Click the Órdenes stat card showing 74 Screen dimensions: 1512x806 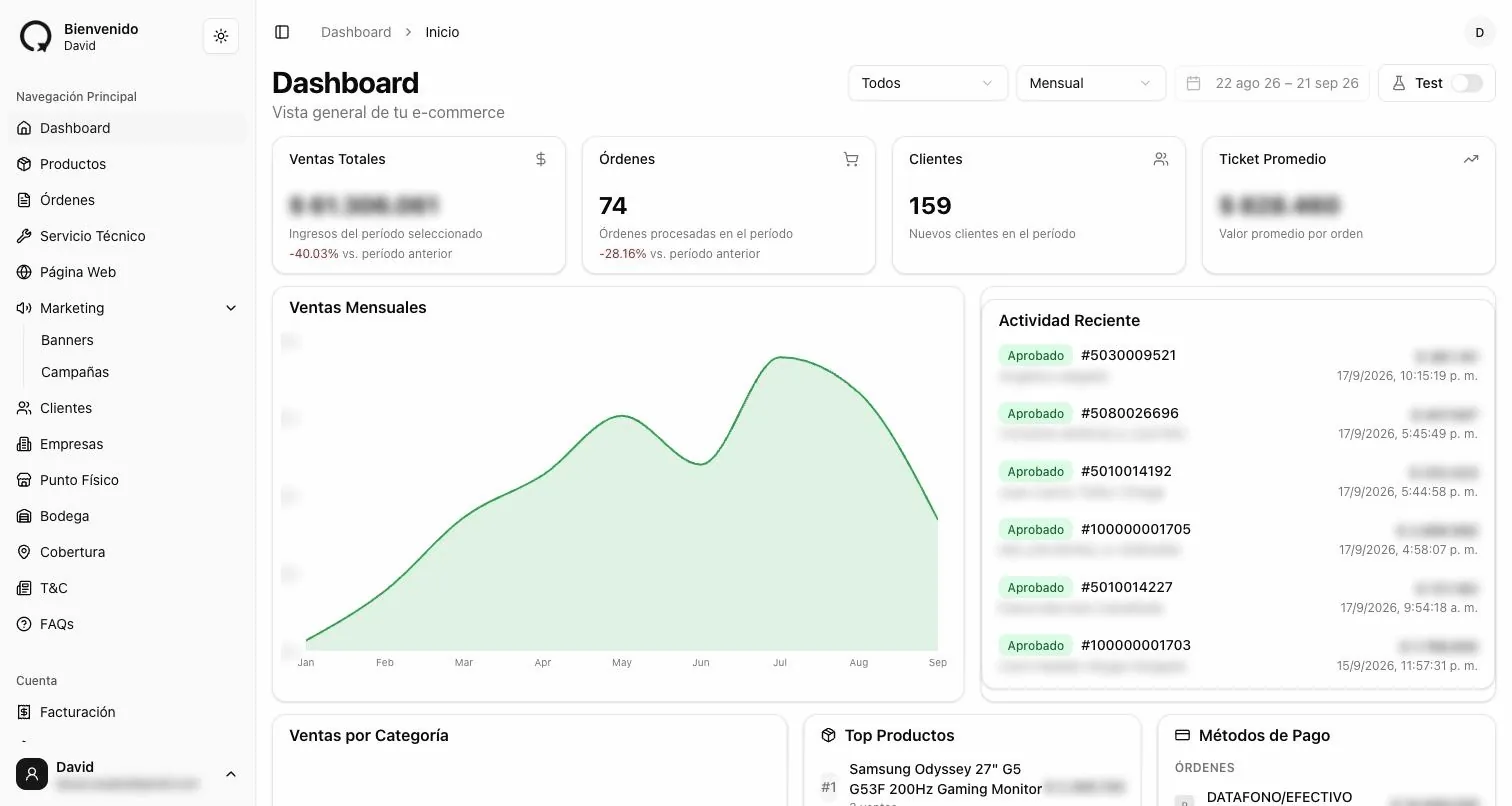[x=729, y=205]
